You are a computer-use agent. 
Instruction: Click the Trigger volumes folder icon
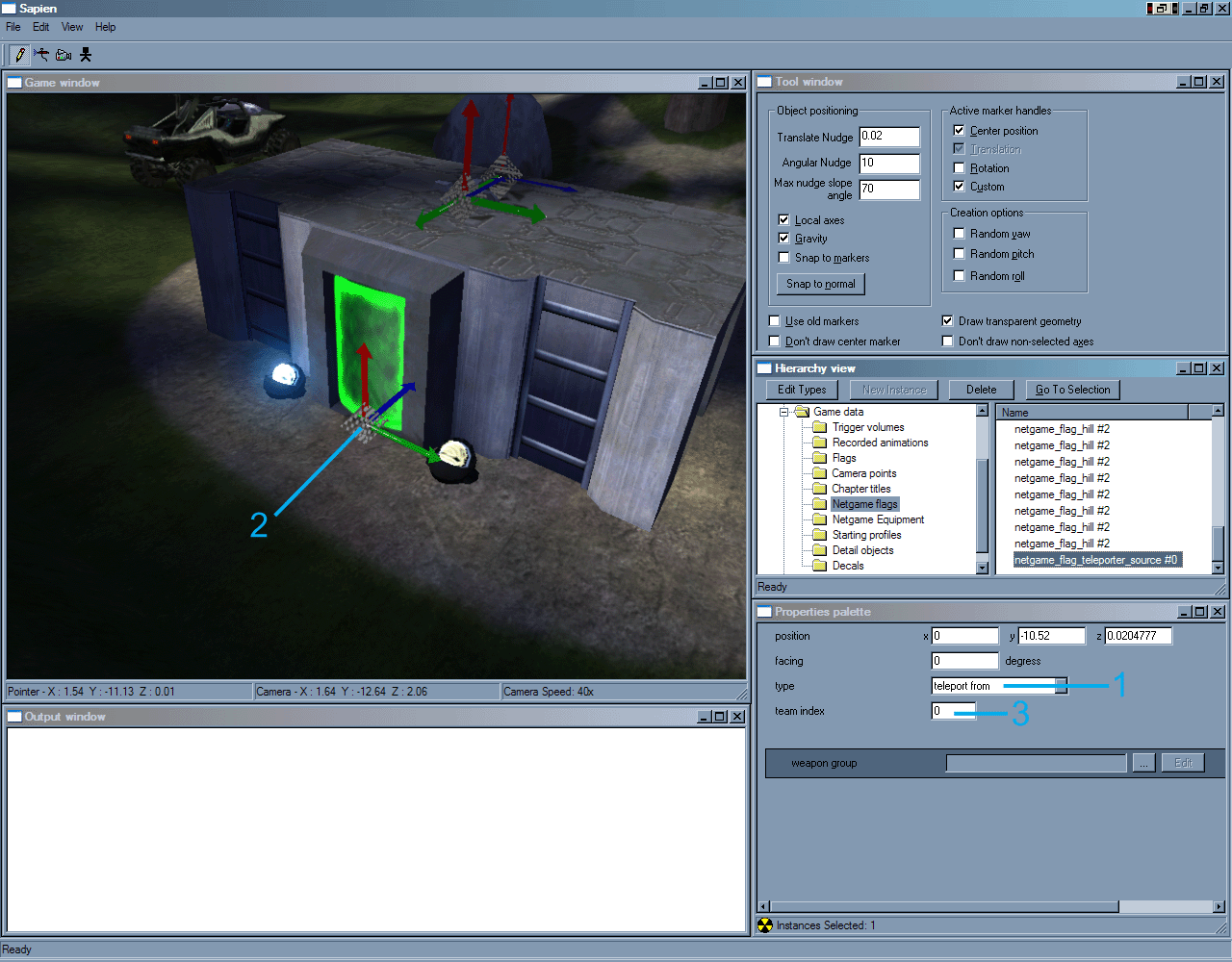tap(820, 427)
